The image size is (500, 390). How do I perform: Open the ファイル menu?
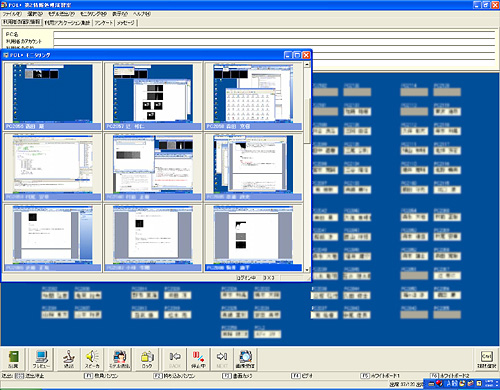click(x=12, y=14)
